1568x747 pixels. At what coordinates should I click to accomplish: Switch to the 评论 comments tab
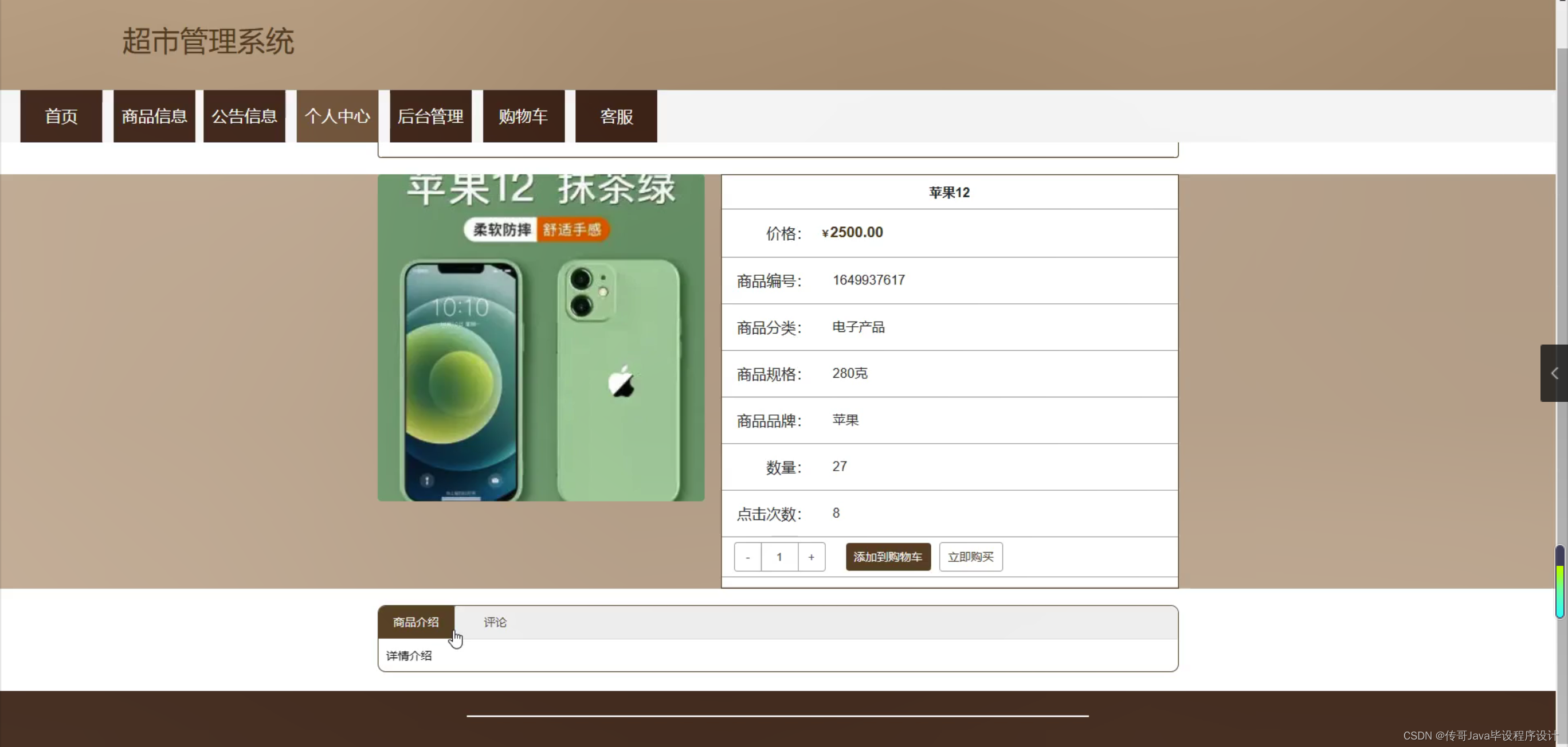coord(495,622)
